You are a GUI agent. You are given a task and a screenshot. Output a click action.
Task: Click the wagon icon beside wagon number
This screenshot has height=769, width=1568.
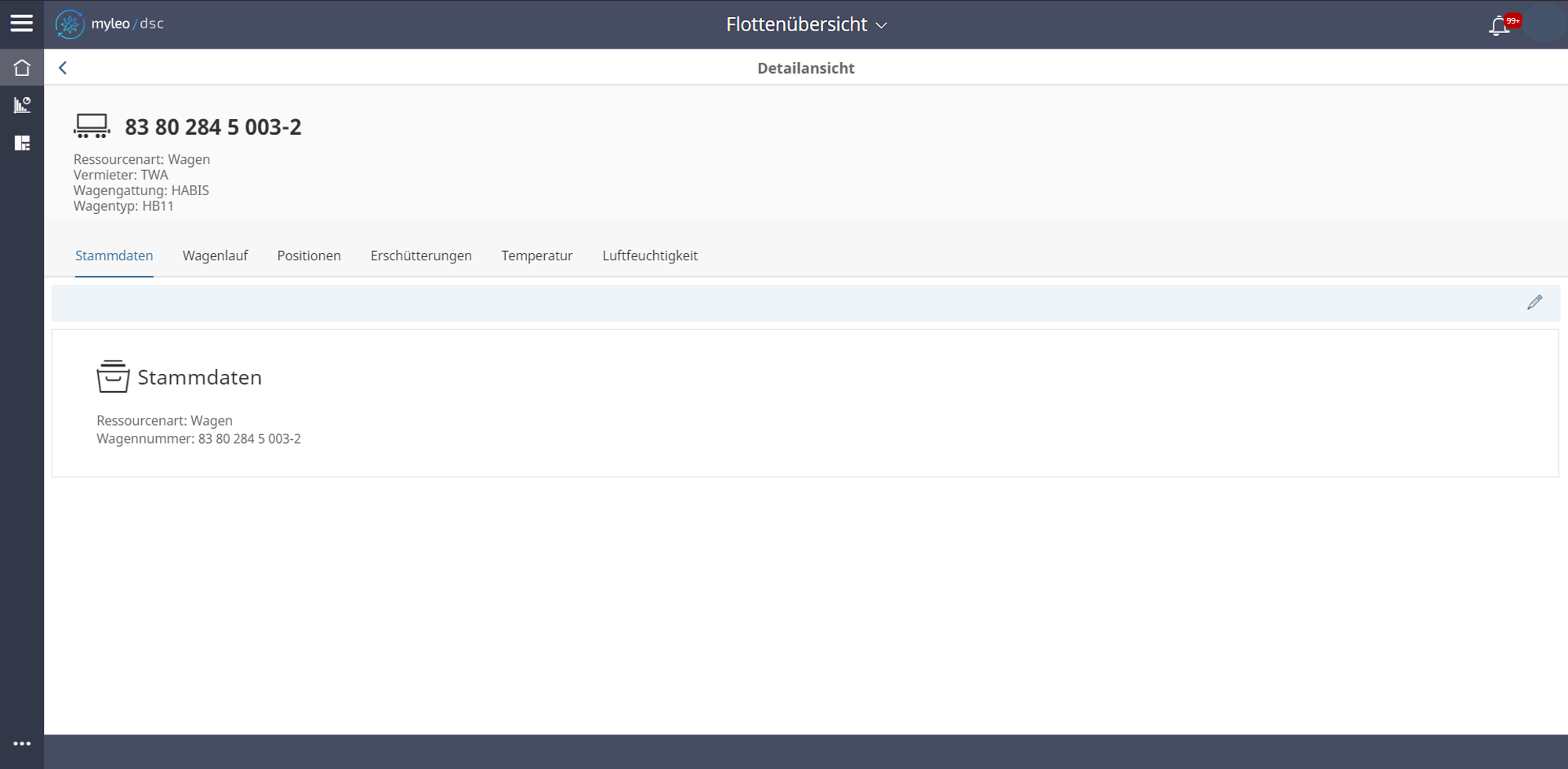click(92, 125)
